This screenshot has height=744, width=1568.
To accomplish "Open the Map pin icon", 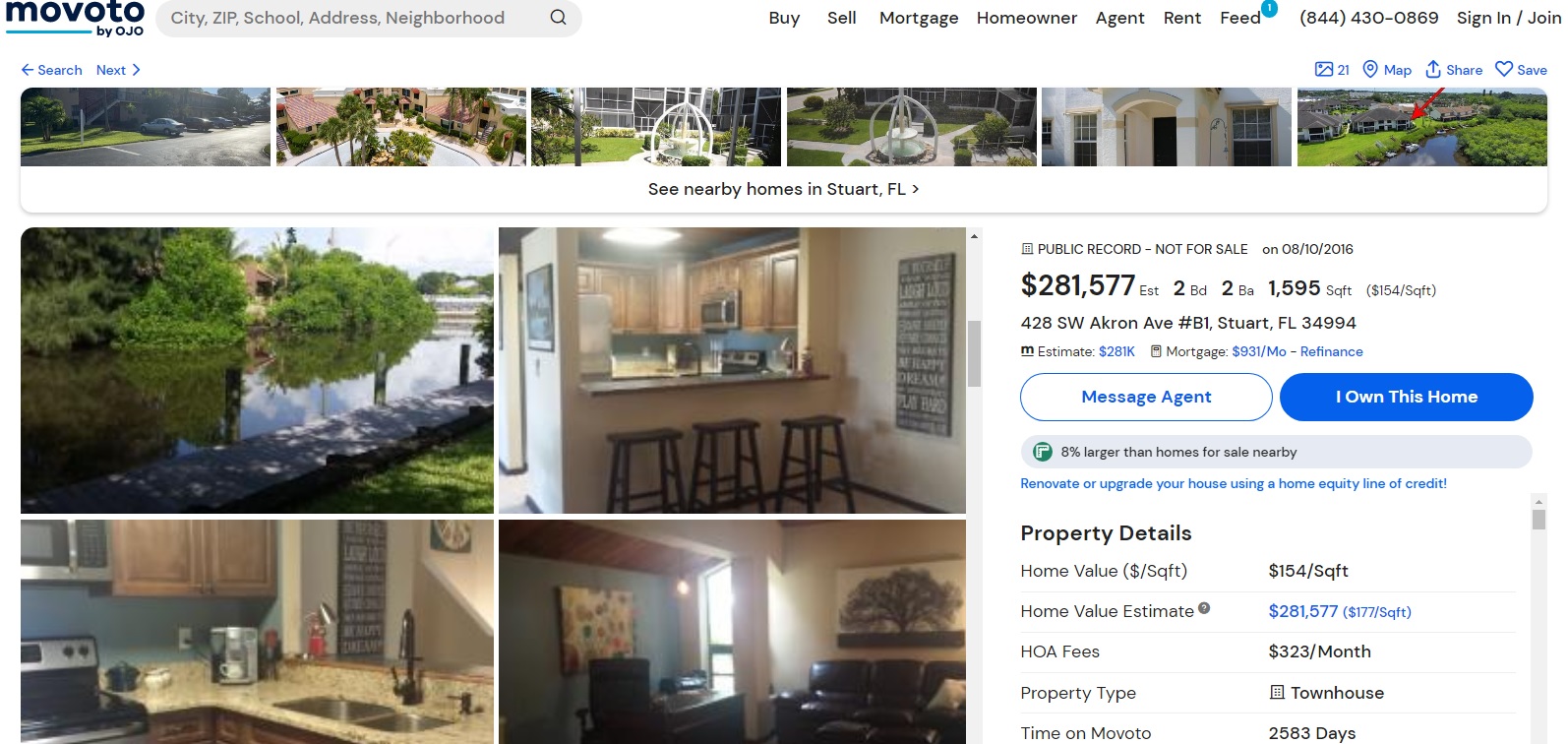I will point(1370,70).
